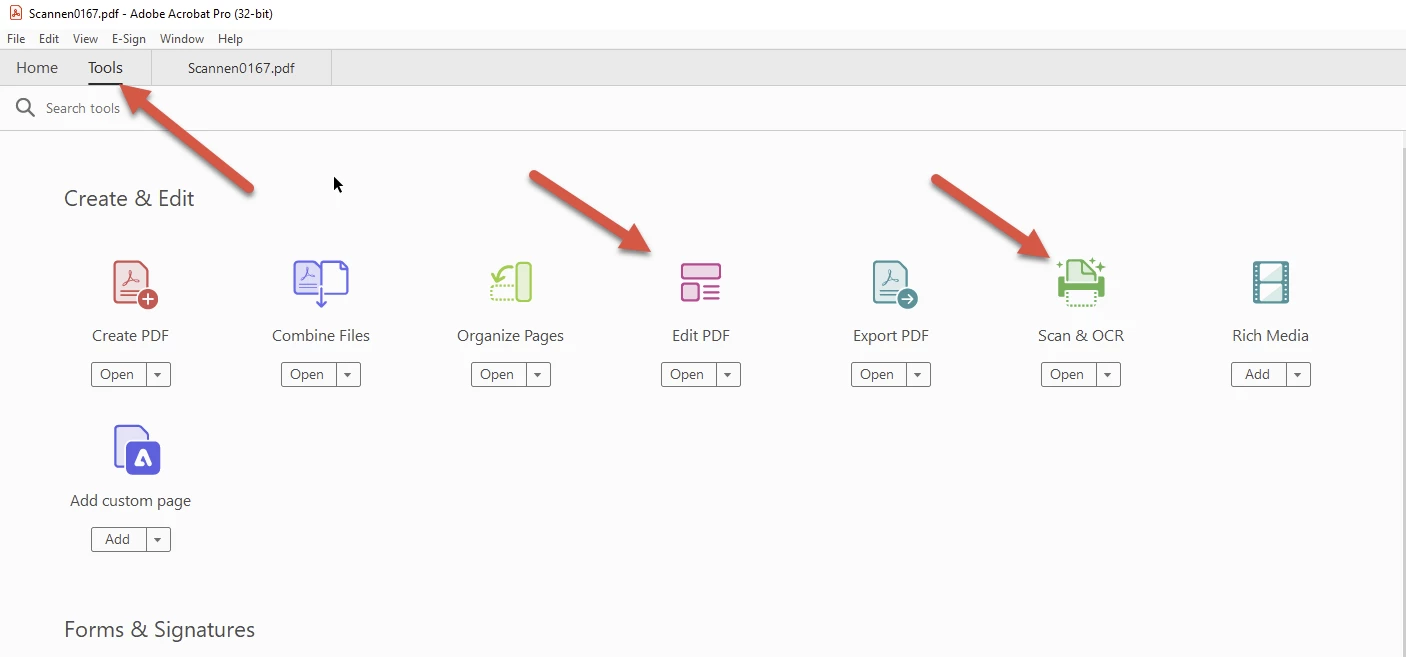Open the Edit PDF tool
Viewport: 1406px width, 657px height.
688,374
